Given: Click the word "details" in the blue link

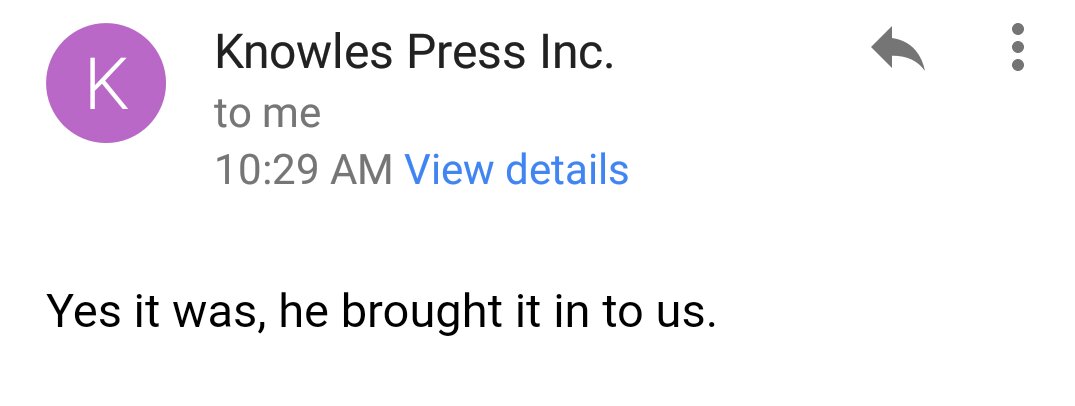Looking at the screenshot, I should coord(566,169).
